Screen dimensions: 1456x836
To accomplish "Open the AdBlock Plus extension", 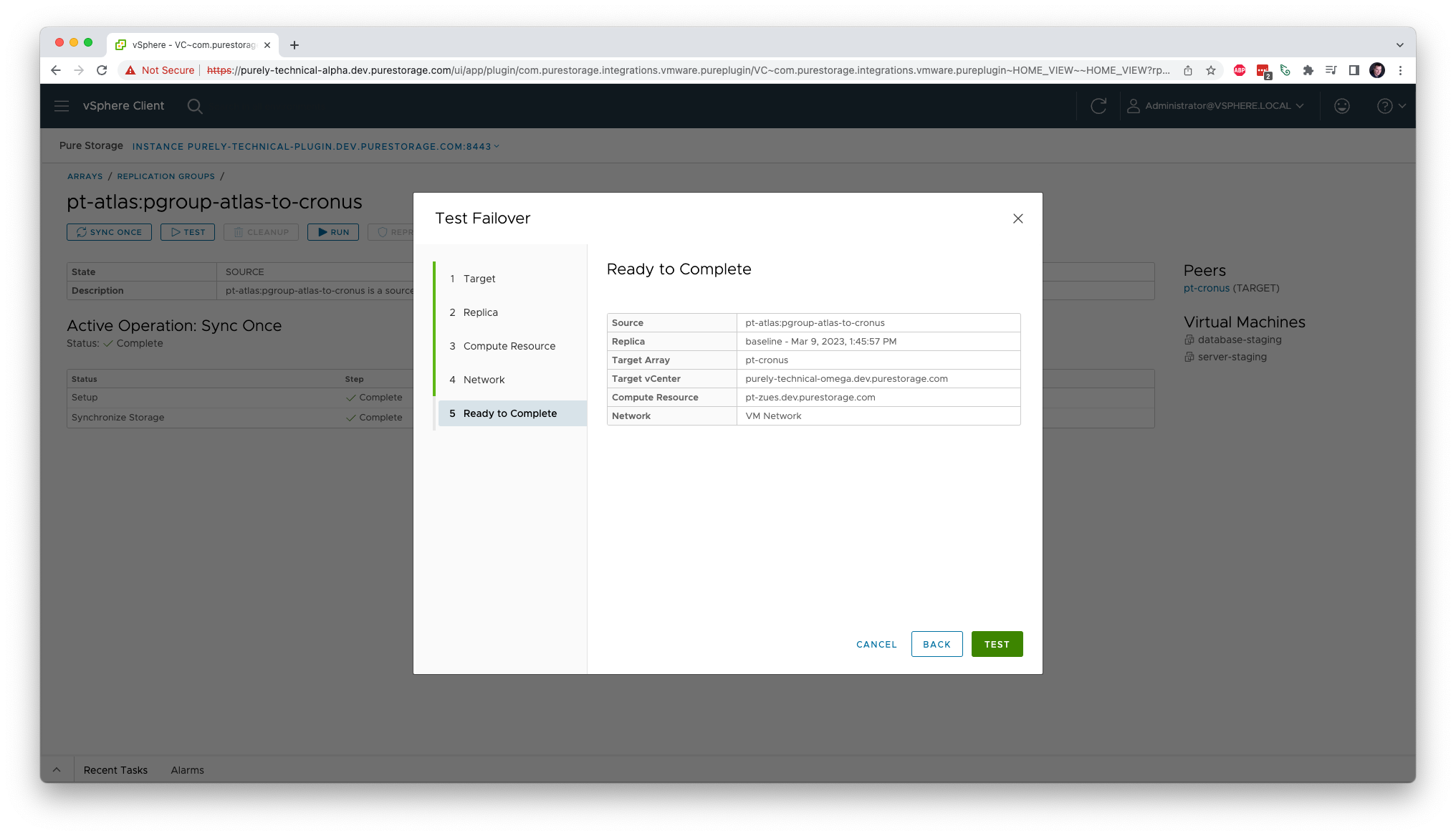I will (1240, 70).
